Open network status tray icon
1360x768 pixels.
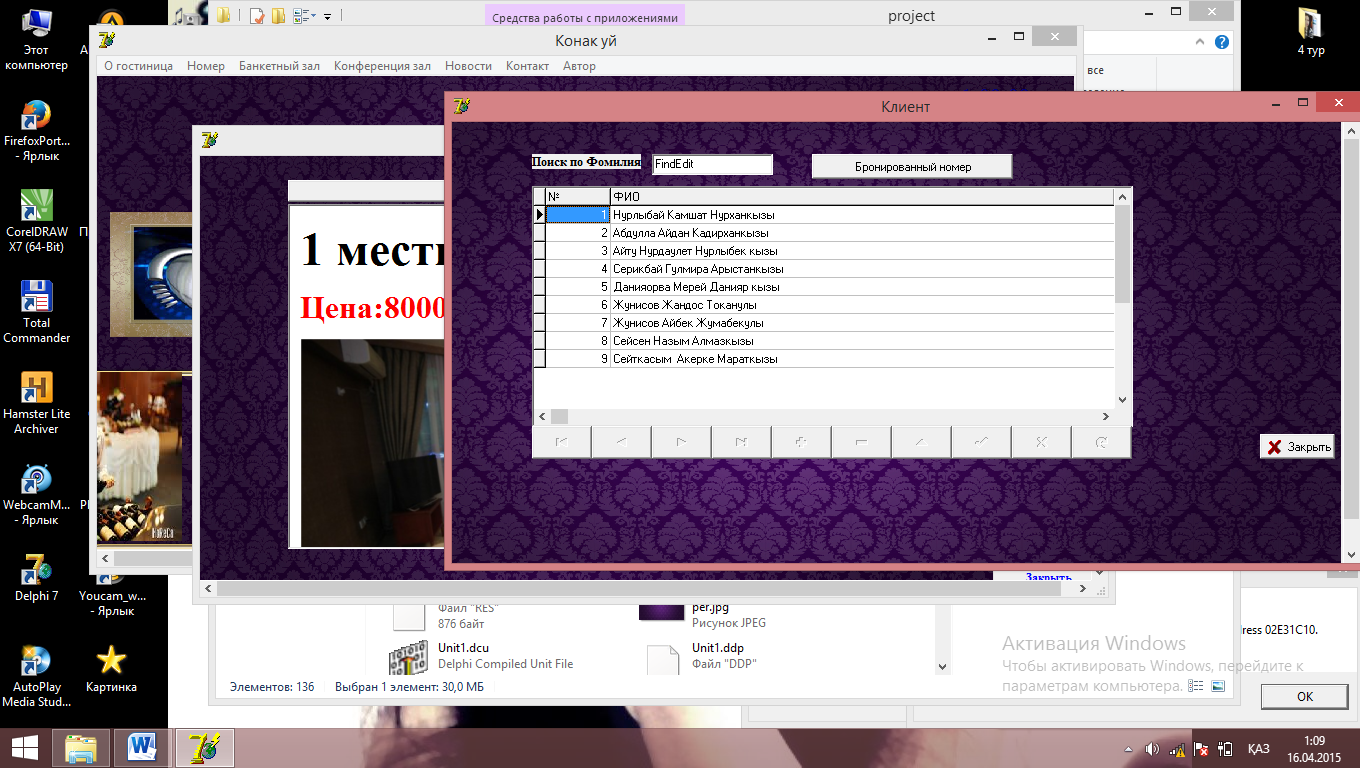1178,749
